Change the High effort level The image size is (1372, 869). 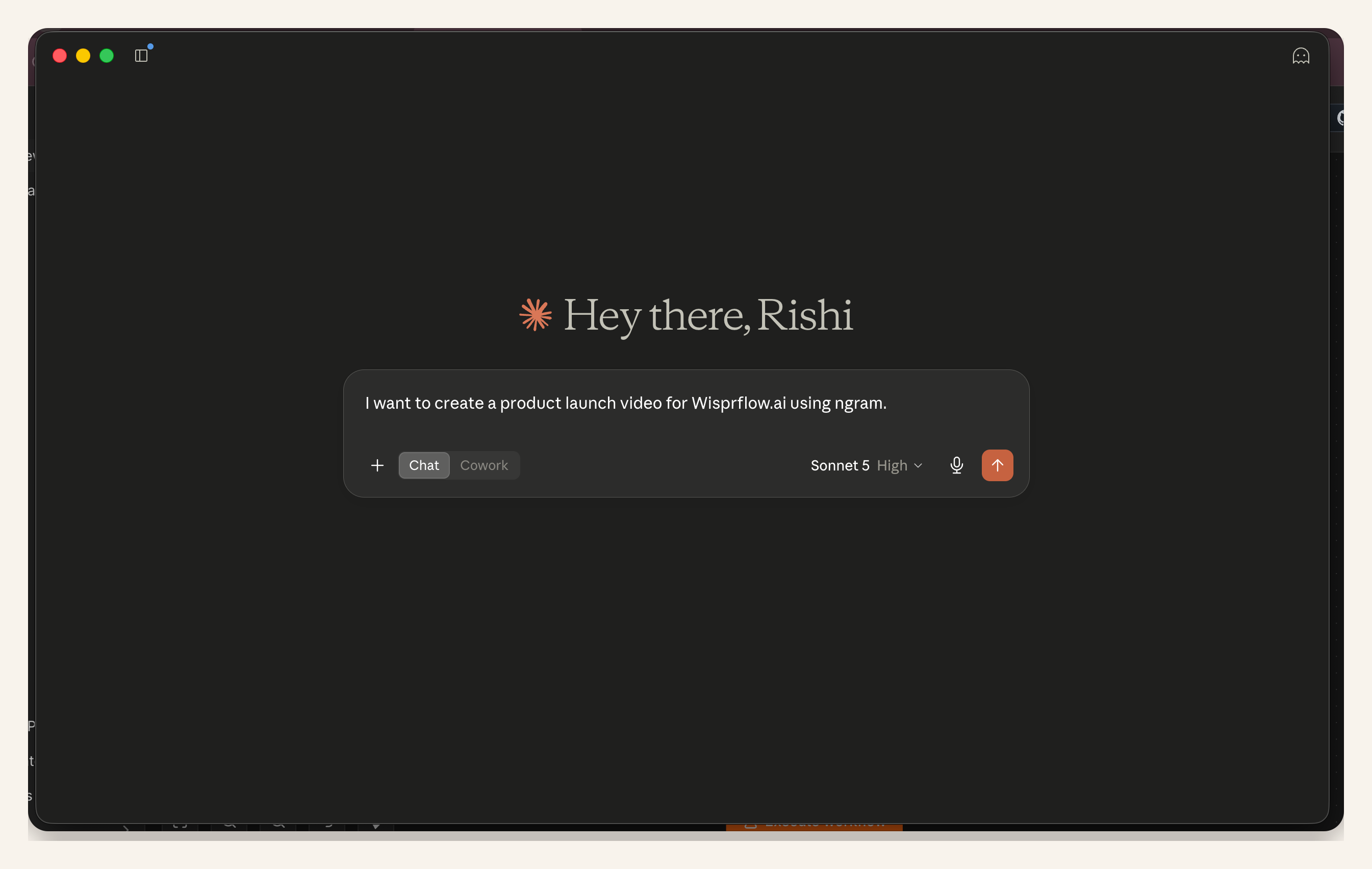tap(892, 465)
